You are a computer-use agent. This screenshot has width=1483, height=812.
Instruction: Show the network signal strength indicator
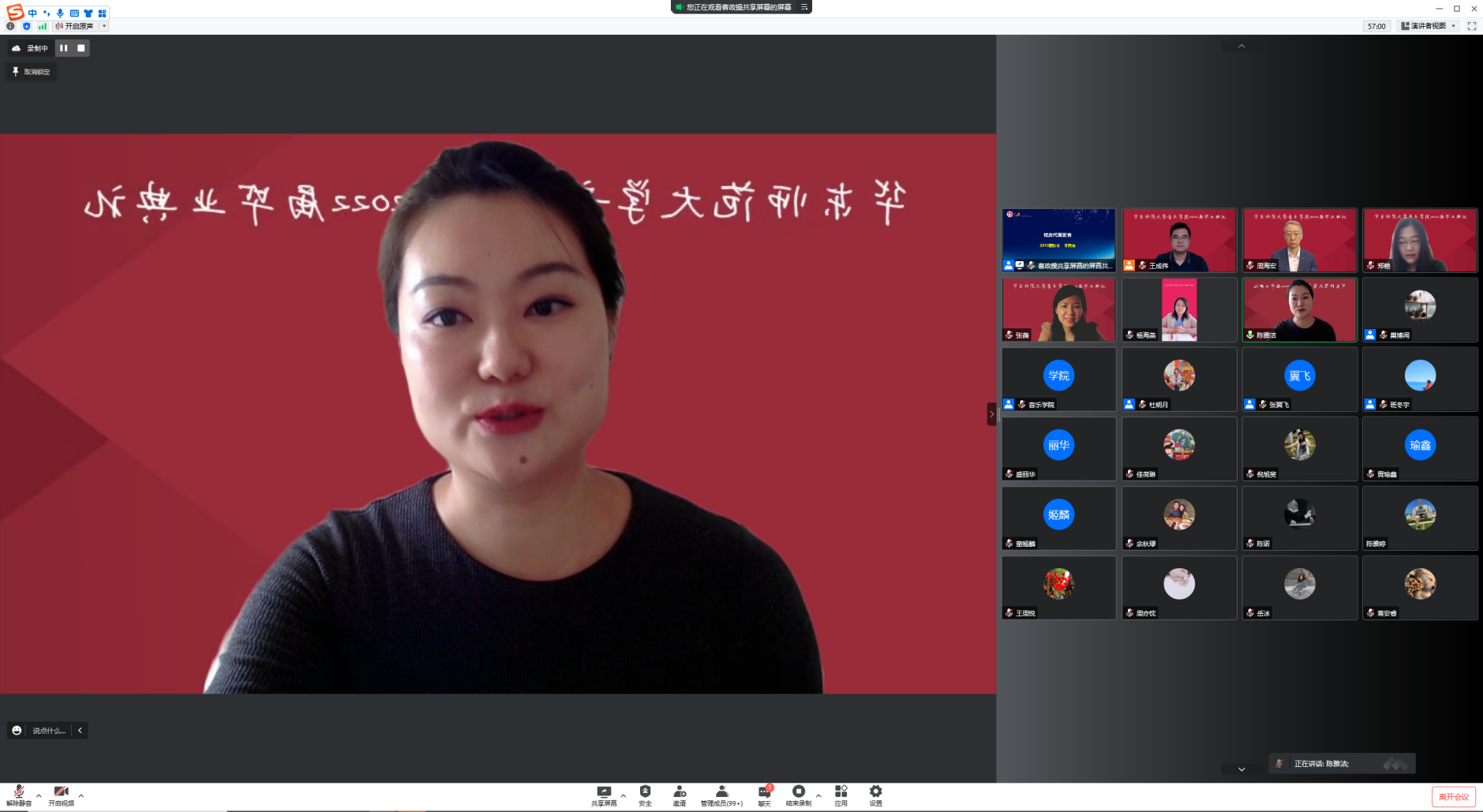[x=43, y=26]
